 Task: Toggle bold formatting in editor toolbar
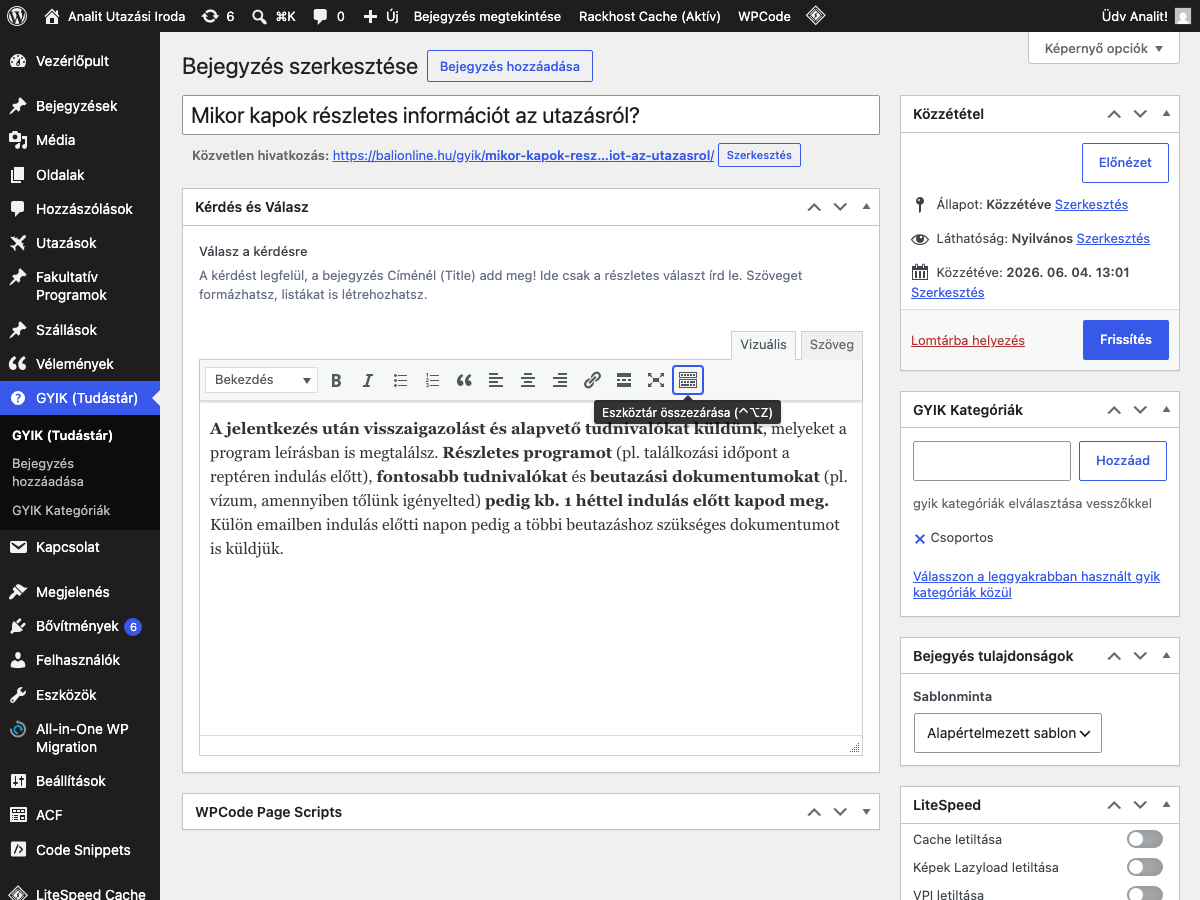click(x=336, y=380)
